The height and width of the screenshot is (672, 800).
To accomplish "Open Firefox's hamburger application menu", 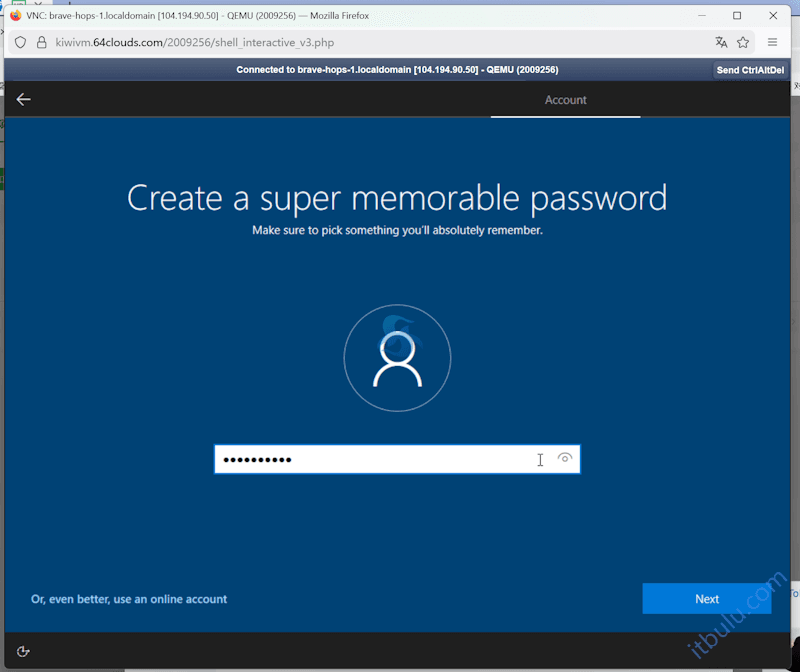I will click(x=772, y=43).
